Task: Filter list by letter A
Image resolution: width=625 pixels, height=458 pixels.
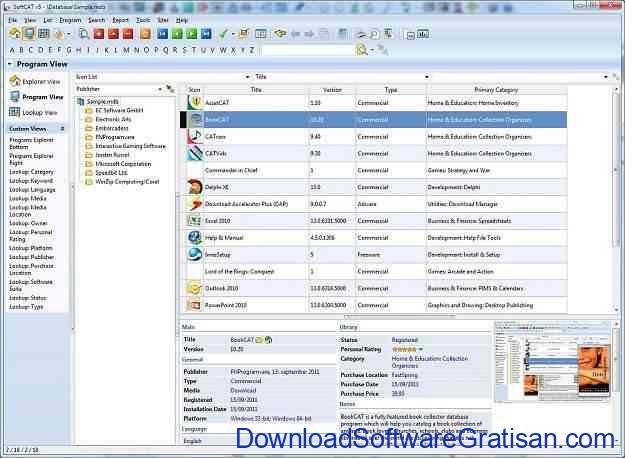Action: click(x=12, y=50)
